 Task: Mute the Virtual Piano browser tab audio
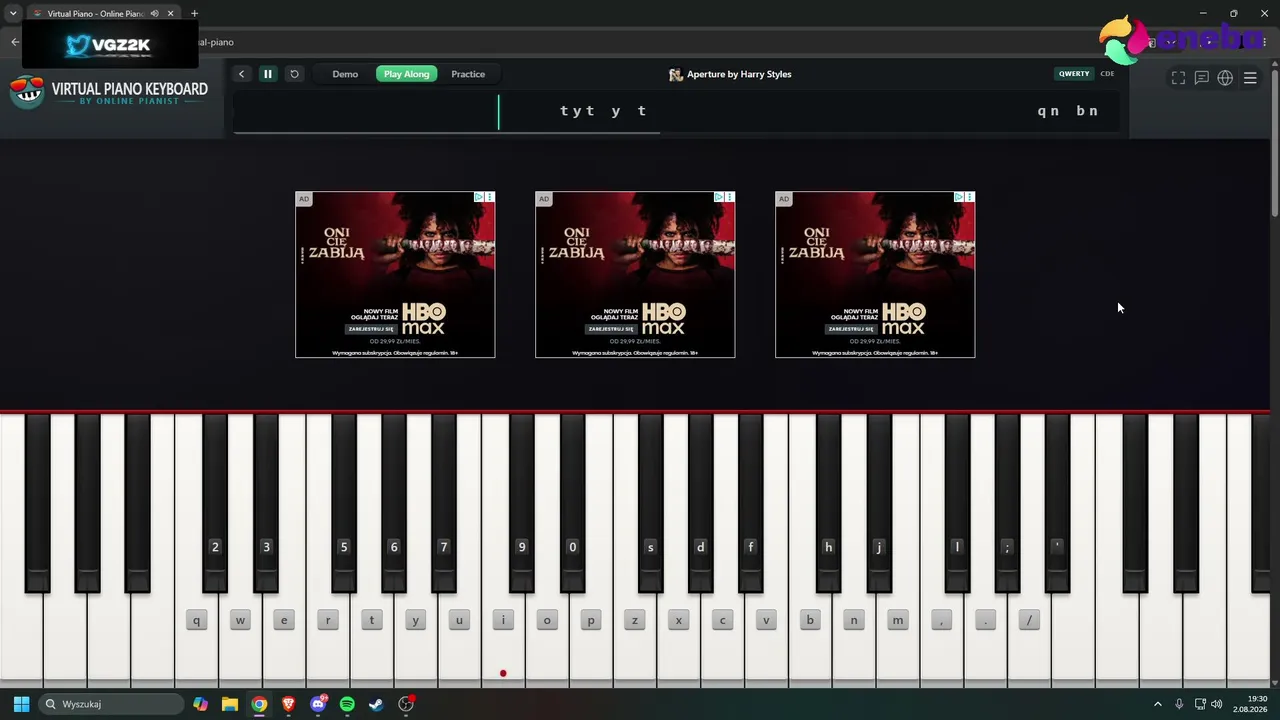154,14
